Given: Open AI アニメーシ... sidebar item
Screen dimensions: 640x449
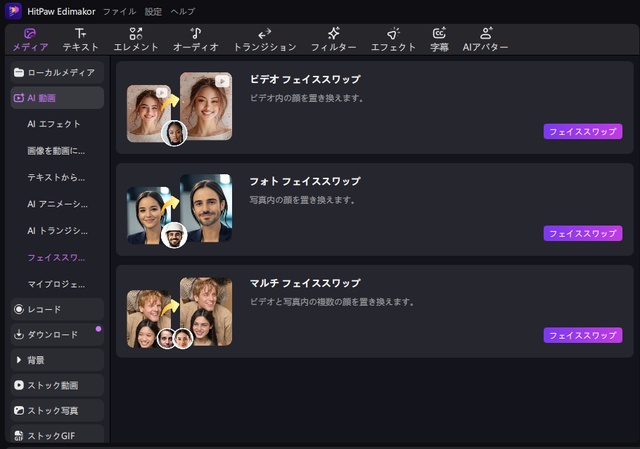Looking at the screenshot, I should tap(57, 204).
